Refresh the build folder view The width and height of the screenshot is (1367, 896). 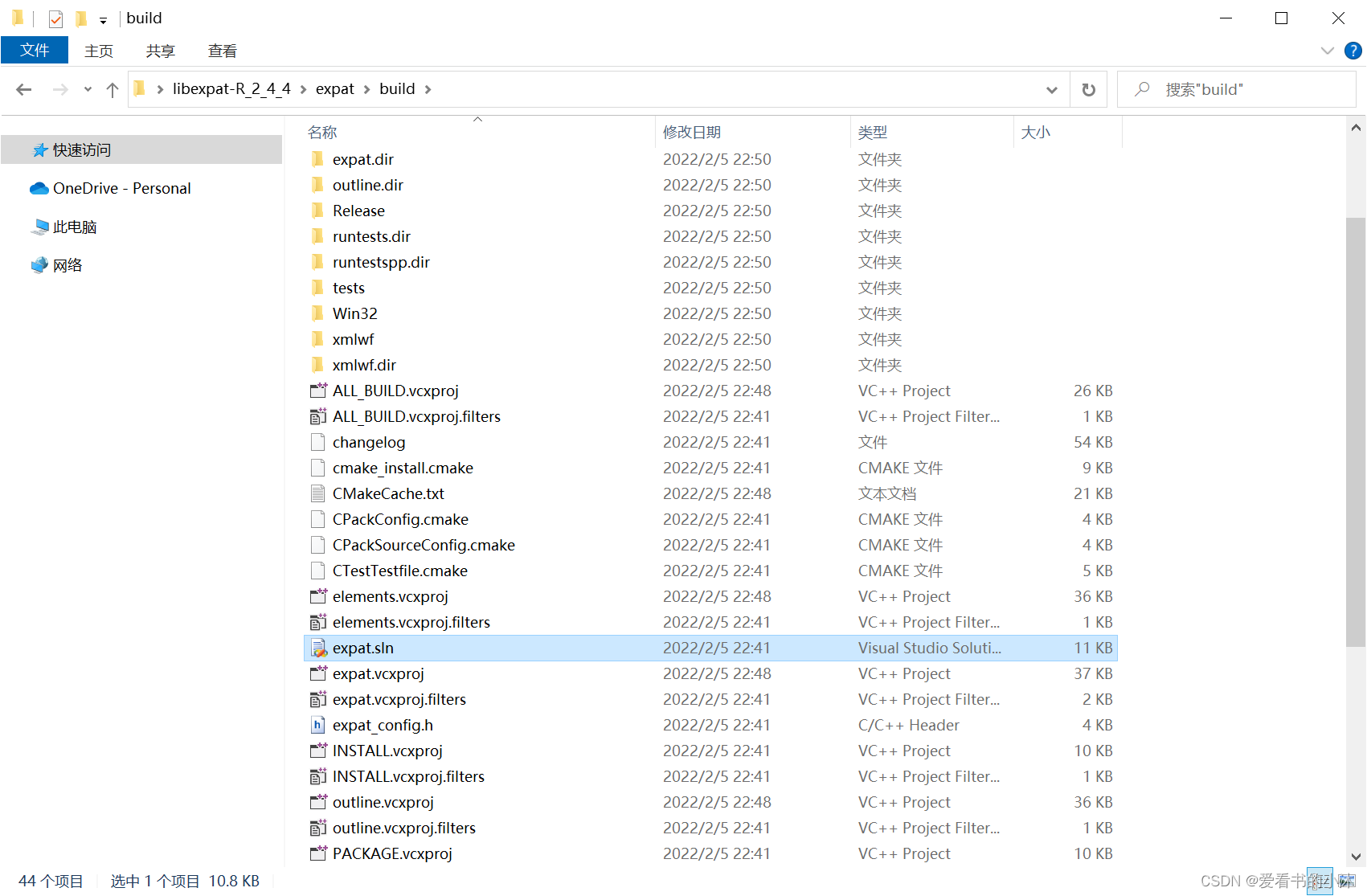1089,89
